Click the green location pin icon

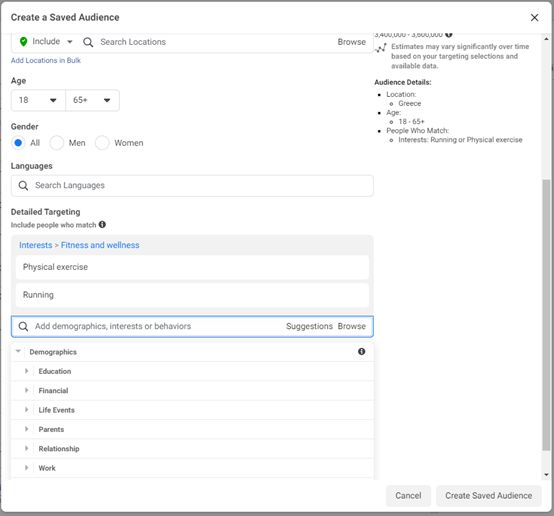[23, 42]
